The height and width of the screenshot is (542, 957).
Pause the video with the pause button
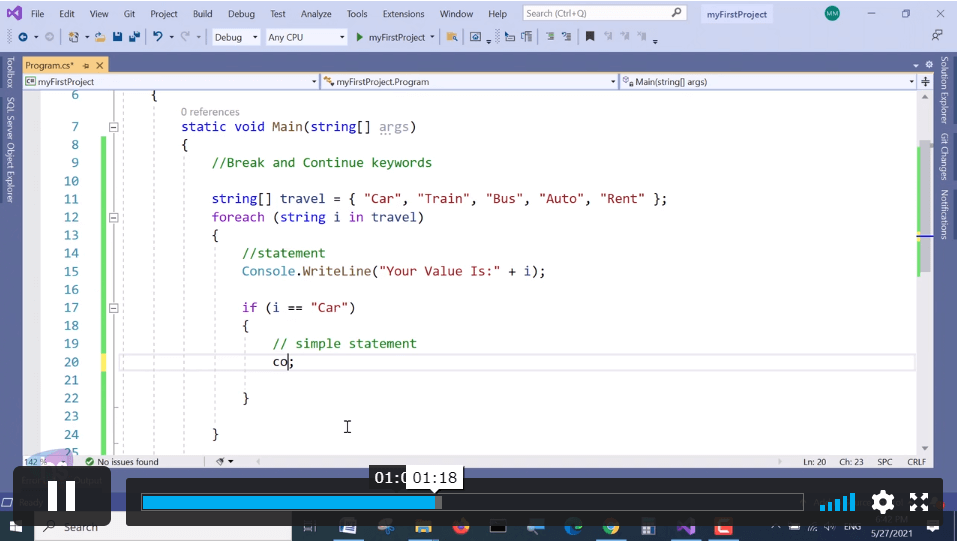(x=61, y=496)
